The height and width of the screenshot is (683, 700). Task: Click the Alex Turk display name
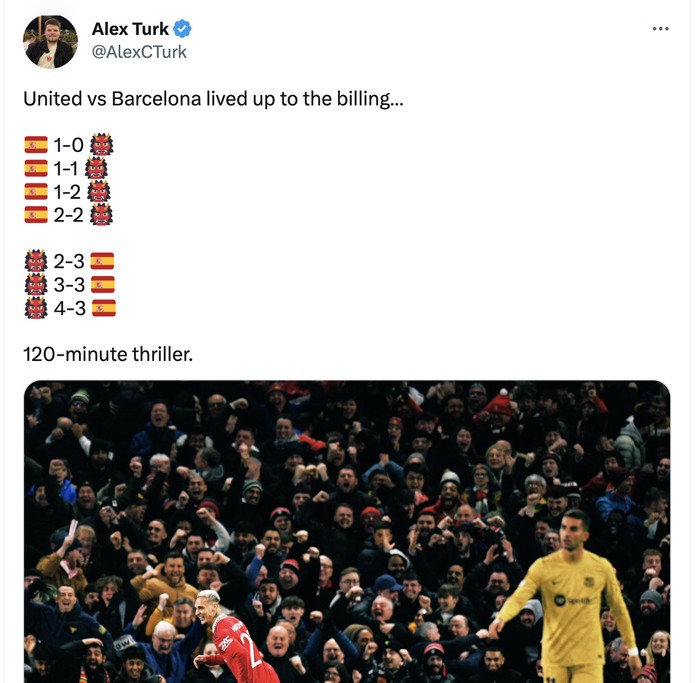[x=130, y=29]
